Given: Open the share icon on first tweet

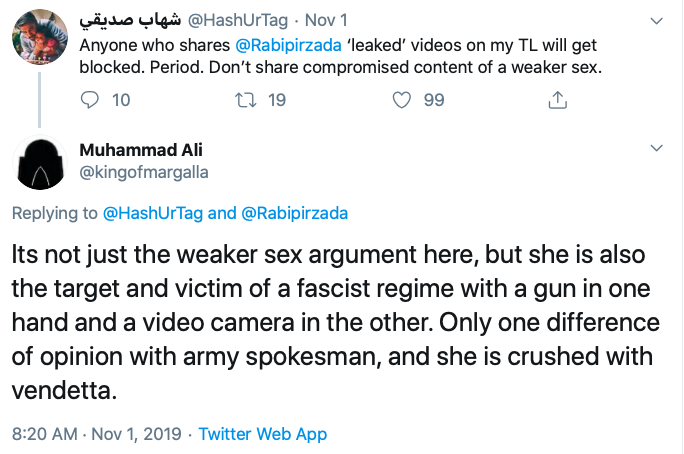Looking at the screenshot, I should 559,100.
